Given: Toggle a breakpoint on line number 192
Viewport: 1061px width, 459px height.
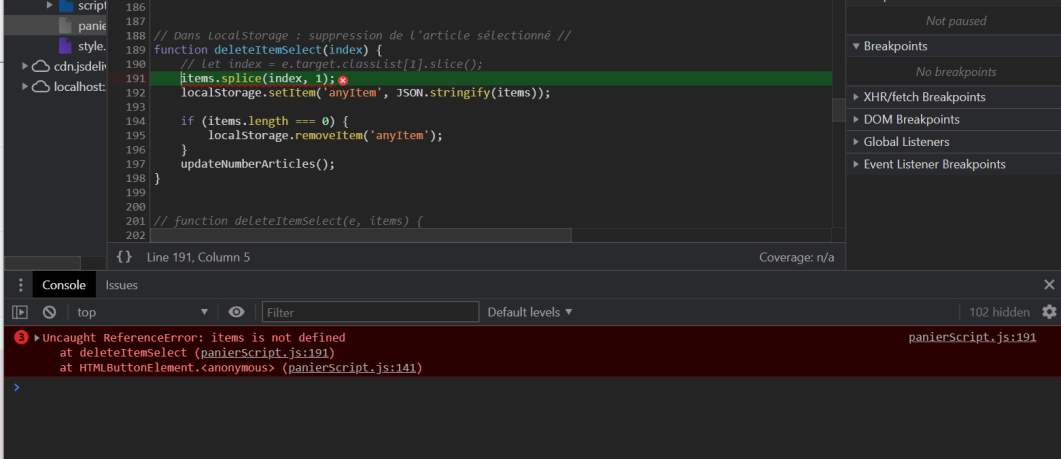Looking at the screenshot, I should (x=135, y=93).
